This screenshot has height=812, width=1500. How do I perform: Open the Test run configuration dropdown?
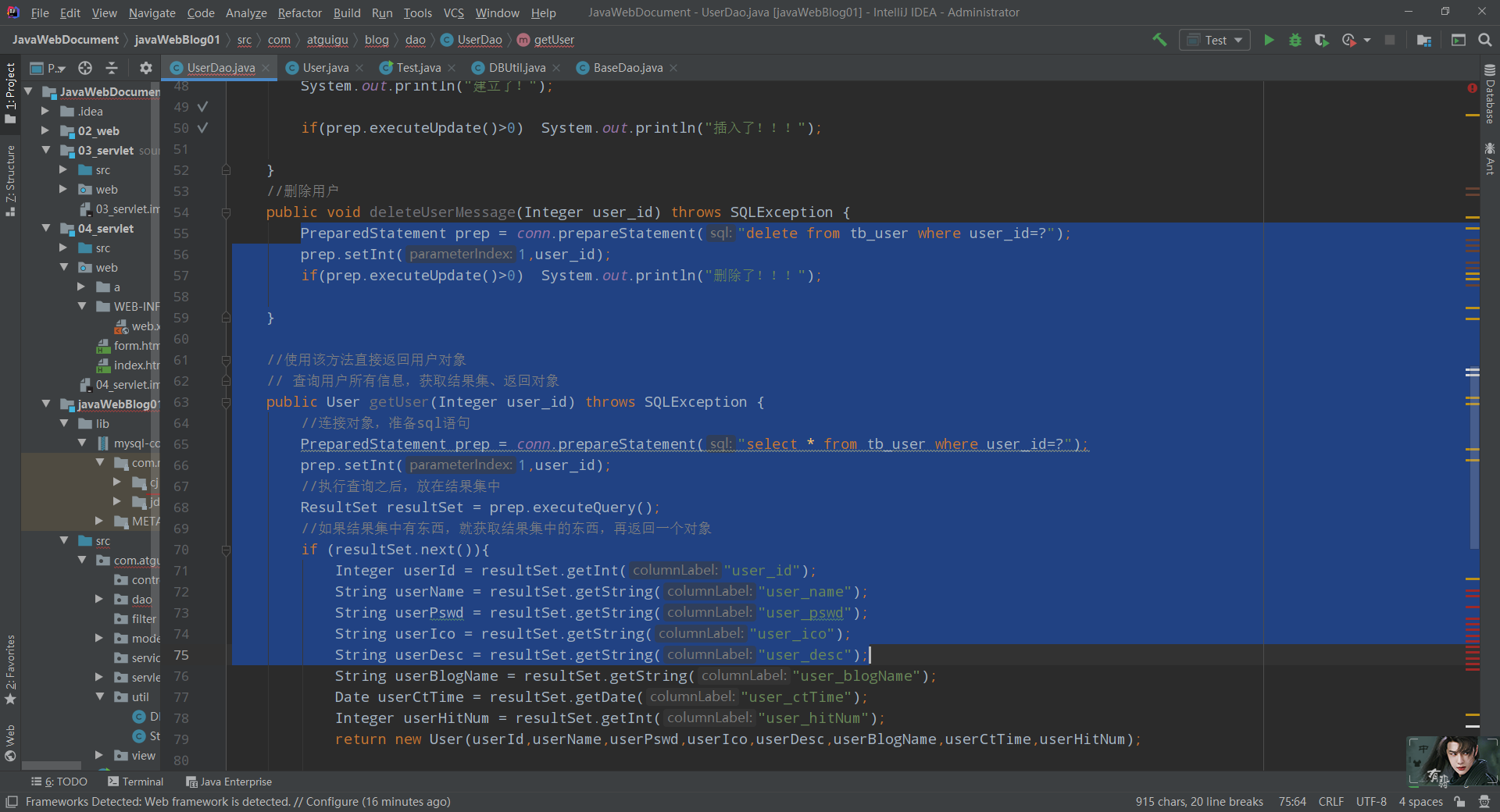1237,40
